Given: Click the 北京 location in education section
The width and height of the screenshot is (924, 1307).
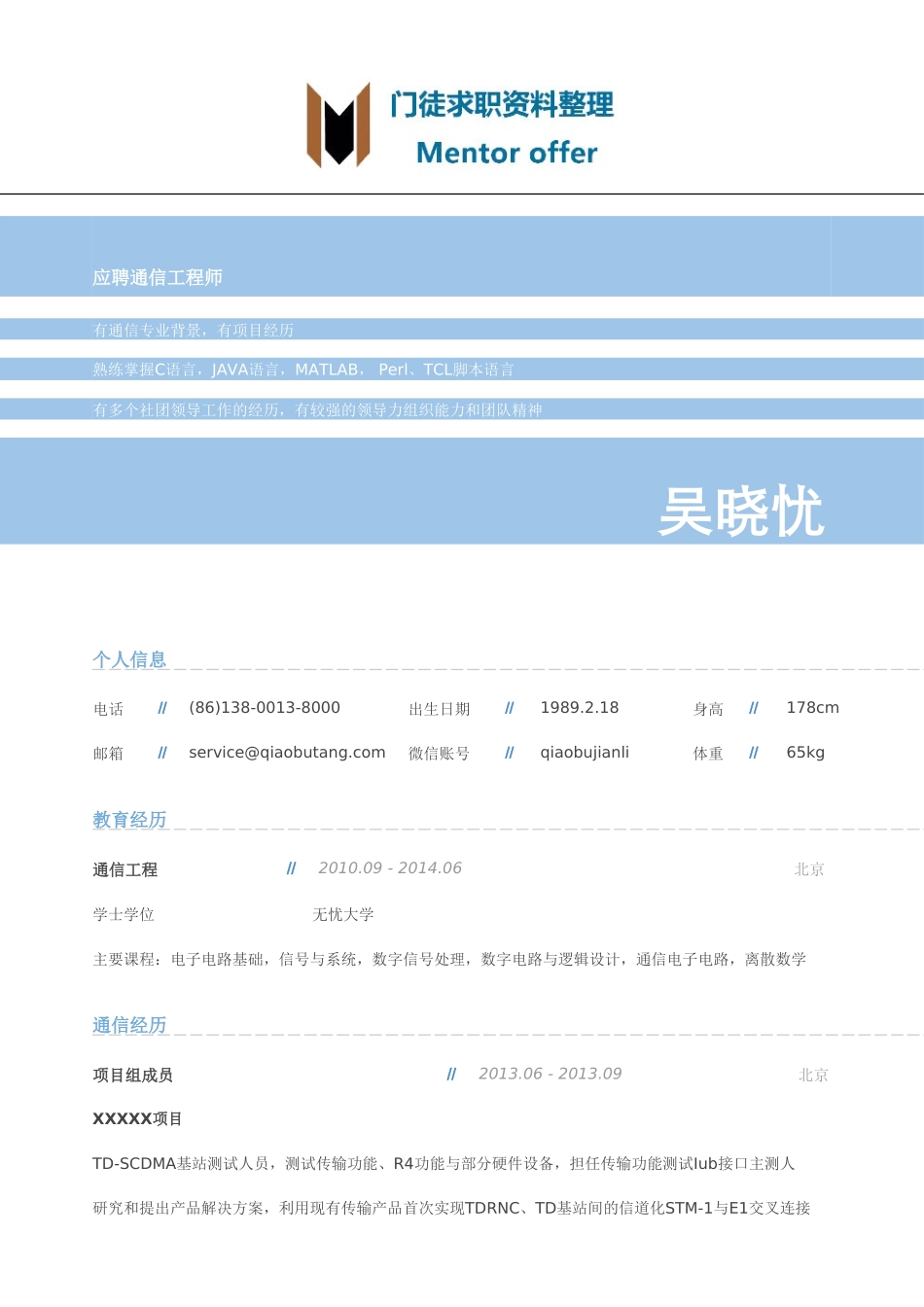Looking at the screenshot, I should (x=810, y=870).
